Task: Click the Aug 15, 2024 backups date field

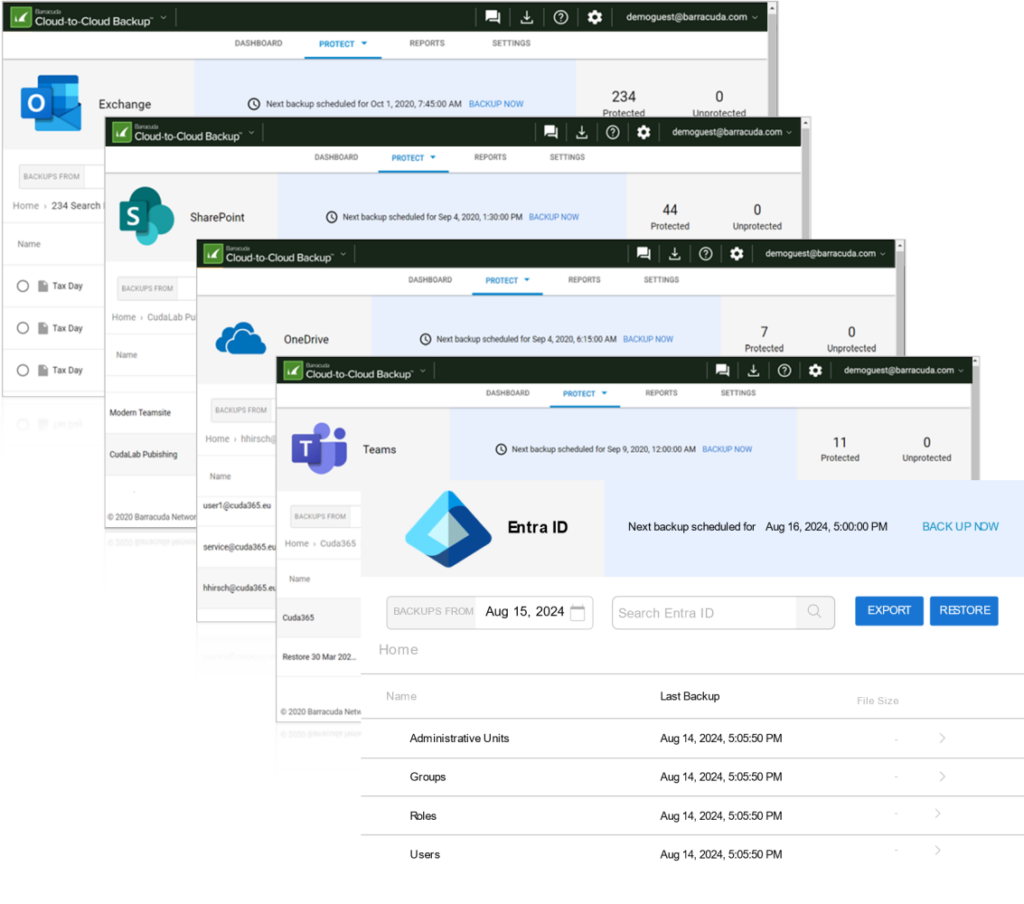Action: [x=490, y=612]
